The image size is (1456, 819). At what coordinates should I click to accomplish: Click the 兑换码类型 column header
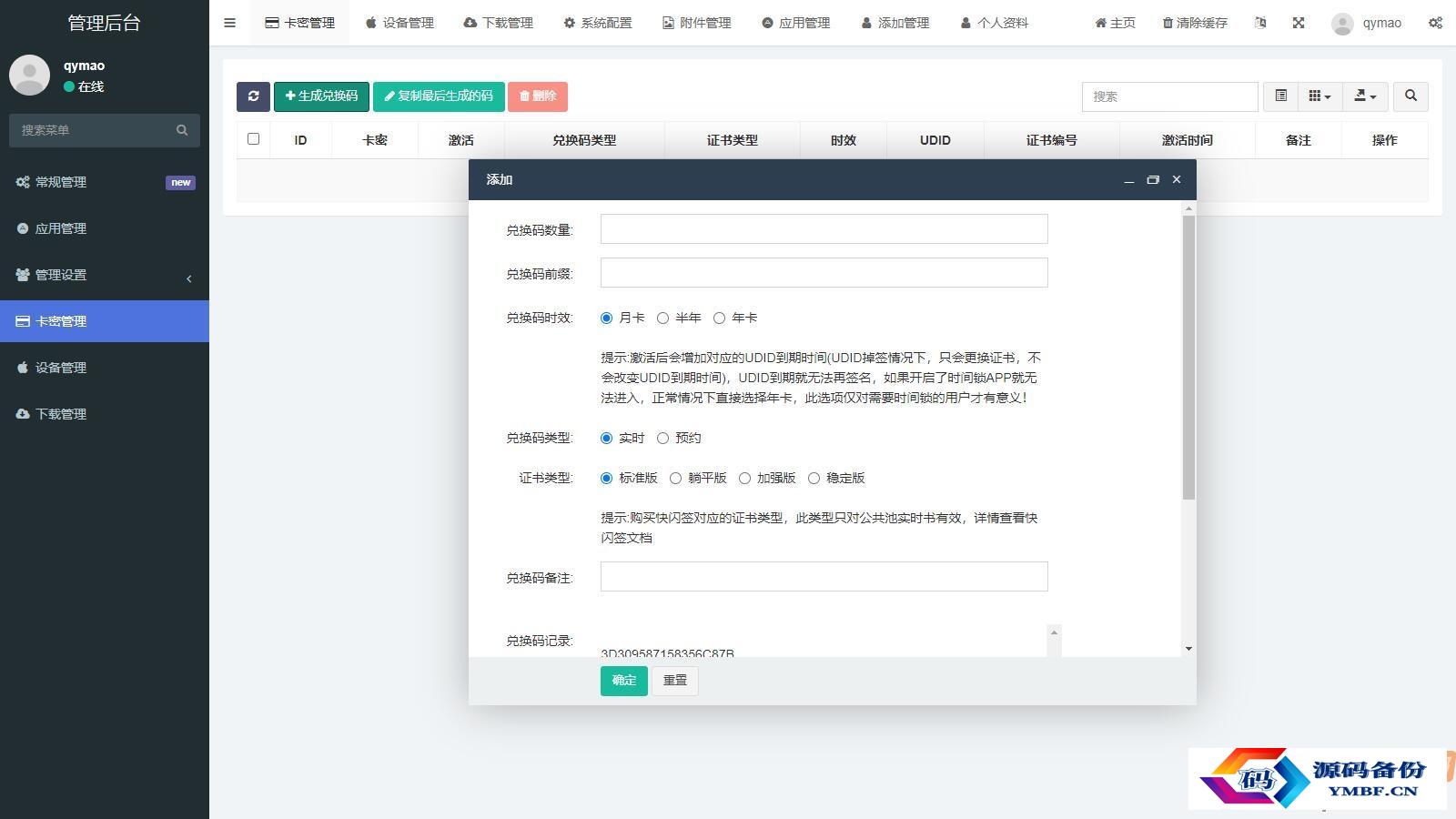[x=584, y=140]
